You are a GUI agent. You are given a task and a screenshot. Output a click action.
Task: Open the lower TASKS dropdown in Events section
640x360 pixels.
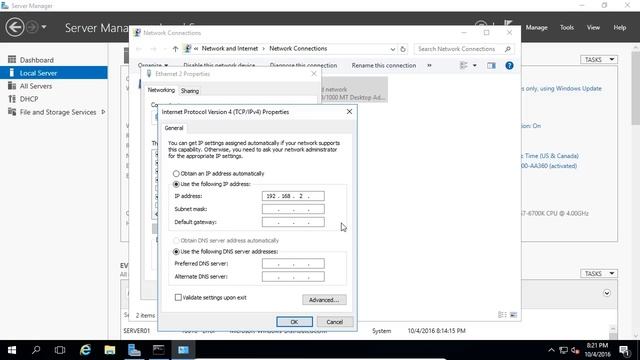pos(598,273)
